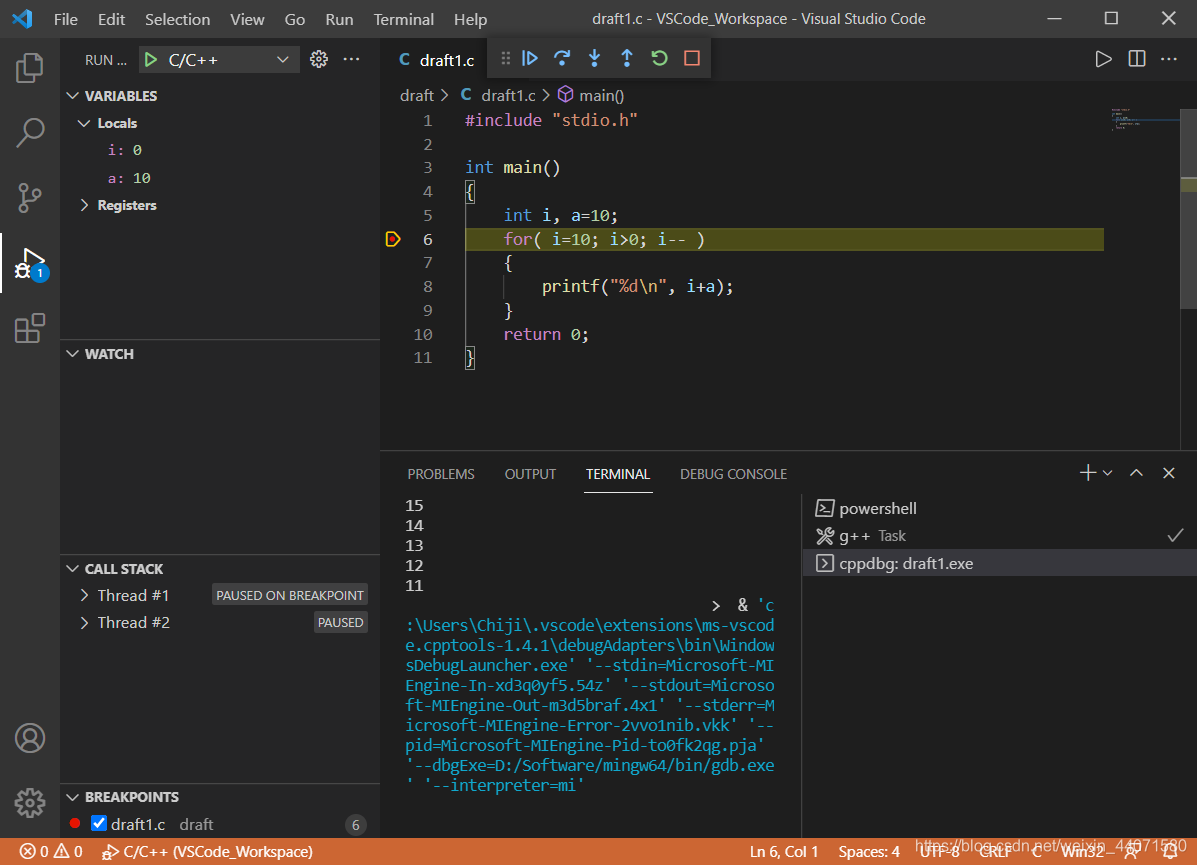Open the Edit menu

[x=111, y=19]
